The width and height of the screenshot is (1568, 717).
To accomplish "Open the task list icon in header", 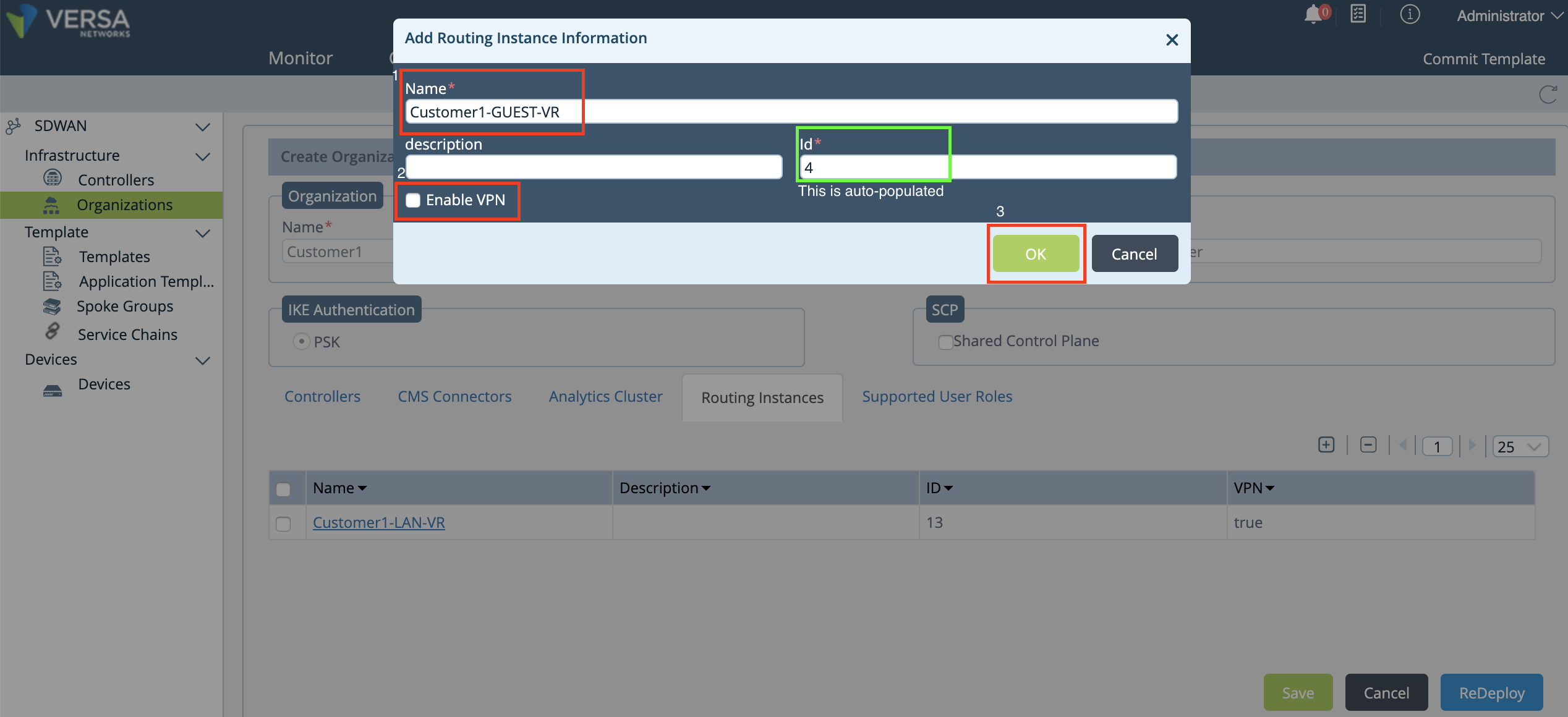I will (x=1358, y=14).
